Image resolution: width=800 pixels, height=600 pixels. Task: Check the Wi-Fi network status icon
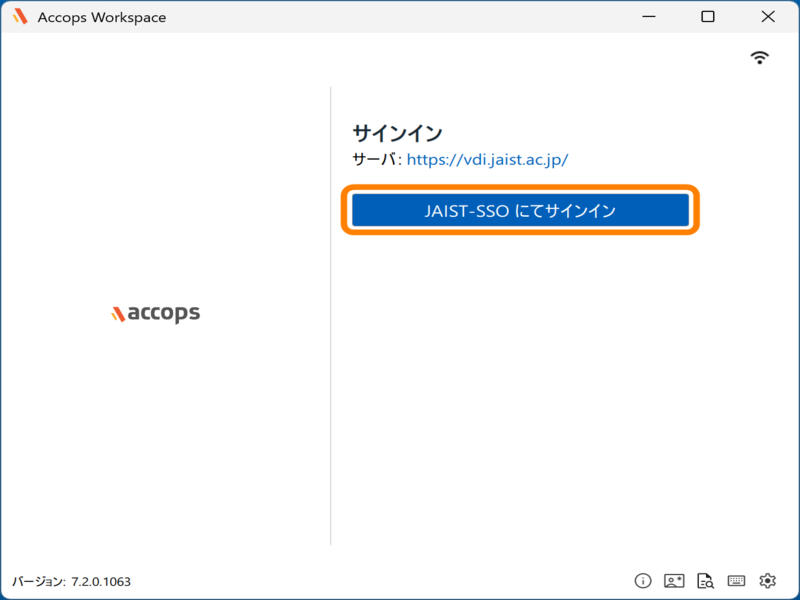[x=760, y=58]
